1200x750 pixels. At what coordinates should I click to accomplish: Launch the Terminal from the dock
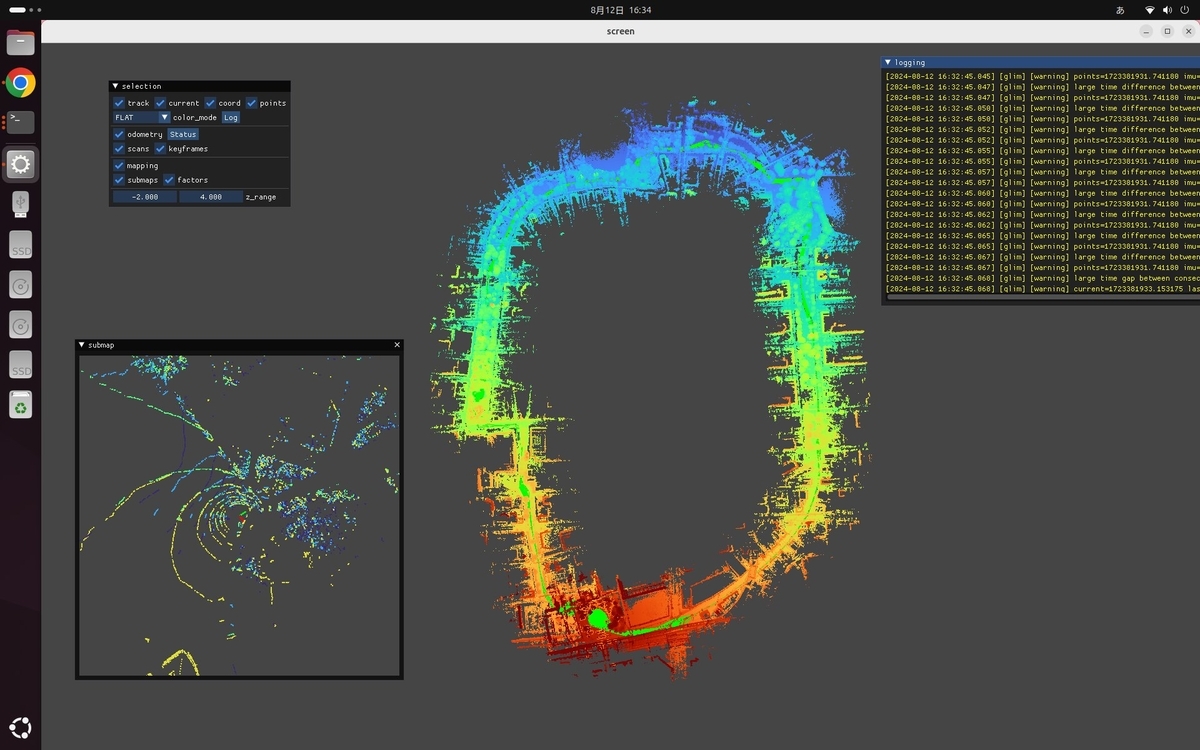[20, 122]
